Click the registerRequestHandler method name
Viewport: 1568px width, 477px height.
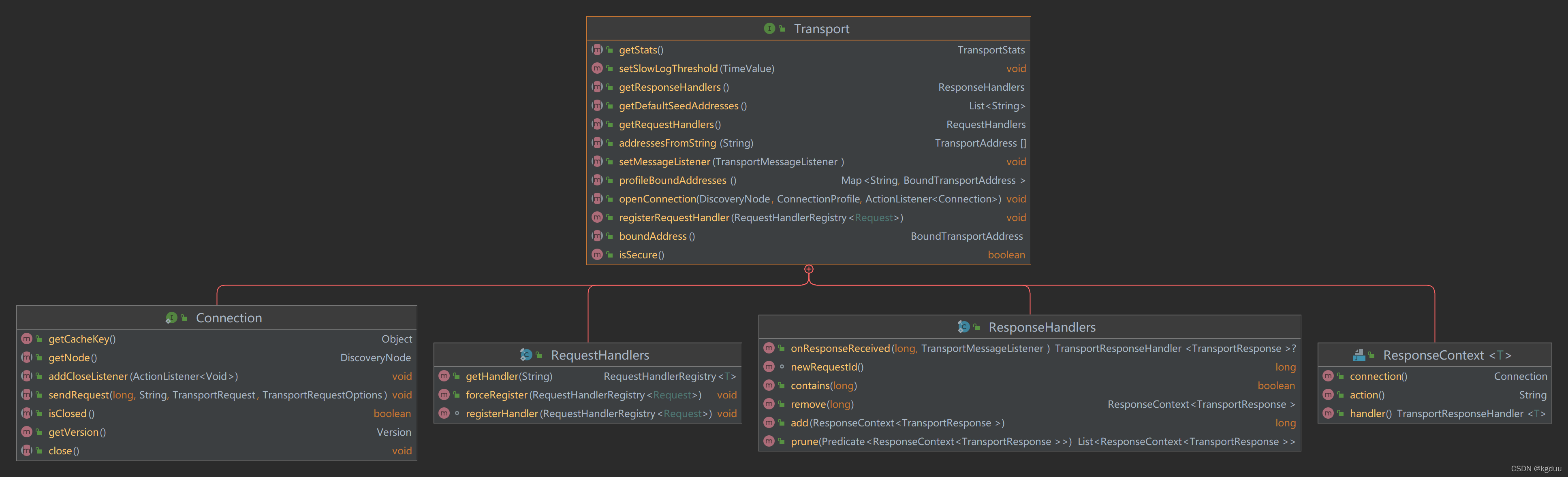[674, 217]
